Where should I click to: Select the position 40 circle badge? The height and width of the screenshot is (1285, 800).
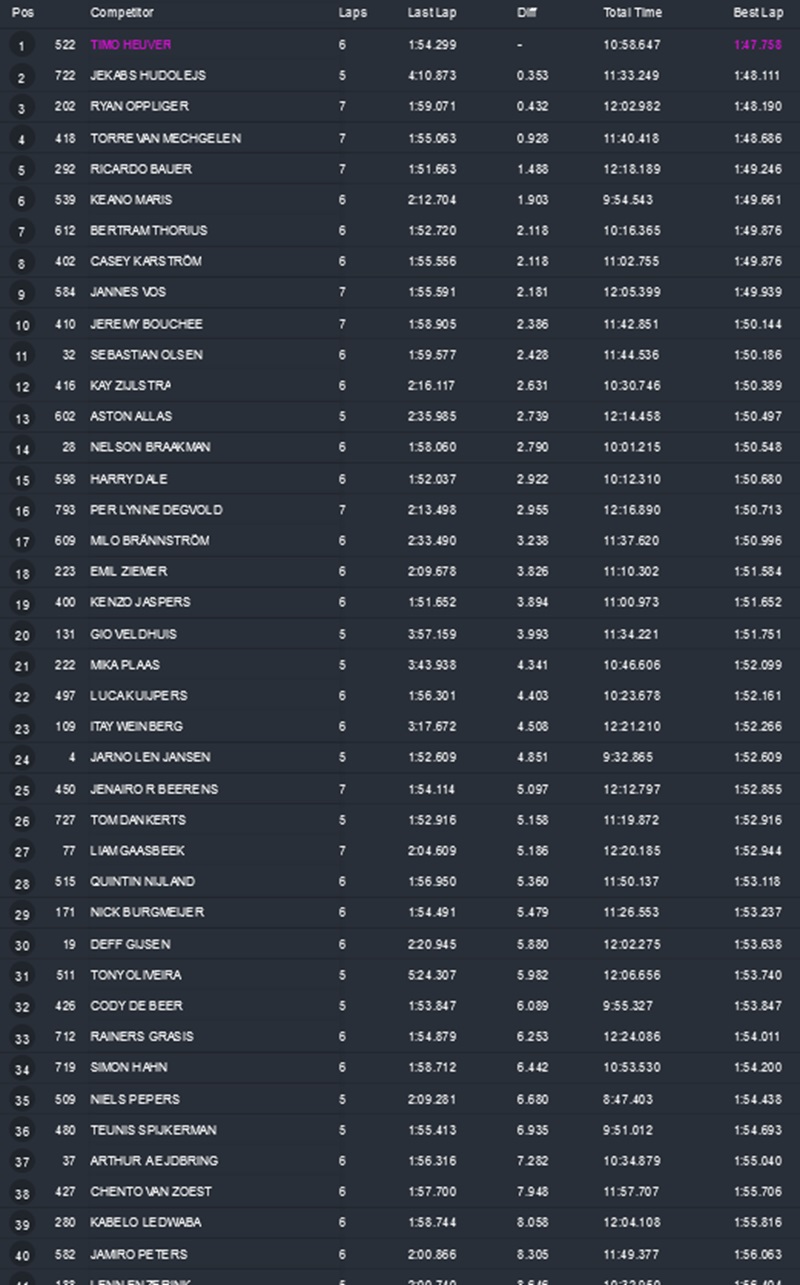point(22,1255)
